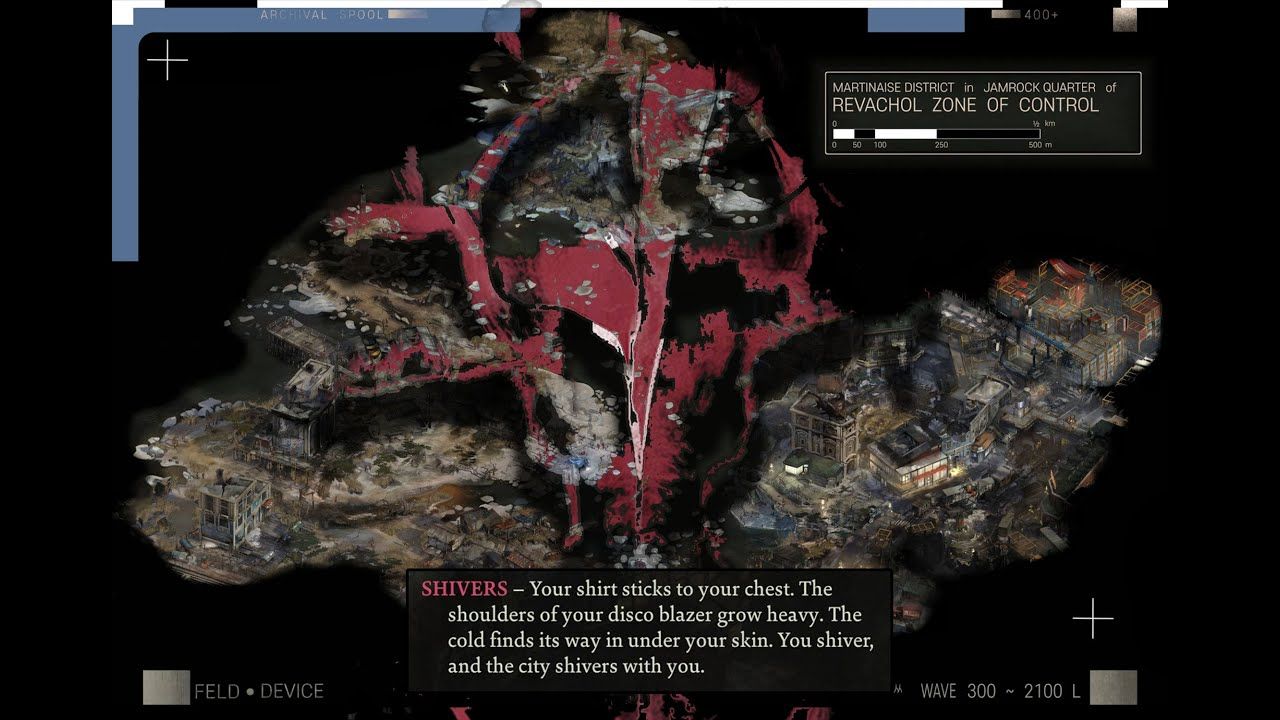Click the Shivers dialogue text box
Image resolution: width=1280 pixels, height=720 pixels.
648,630
